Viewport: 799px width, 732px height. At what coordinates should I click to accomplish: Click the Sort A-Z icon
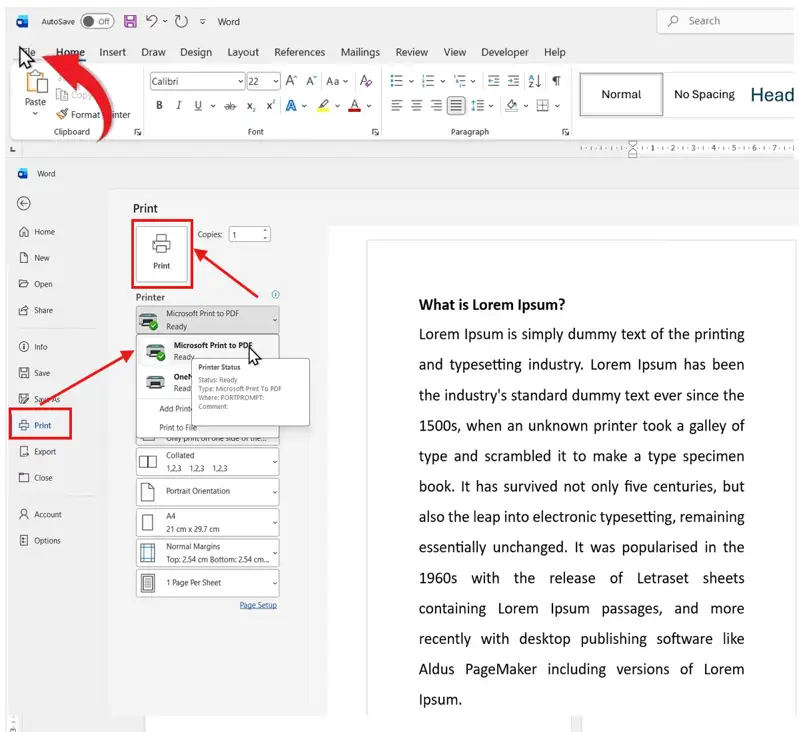click(535, 80)
